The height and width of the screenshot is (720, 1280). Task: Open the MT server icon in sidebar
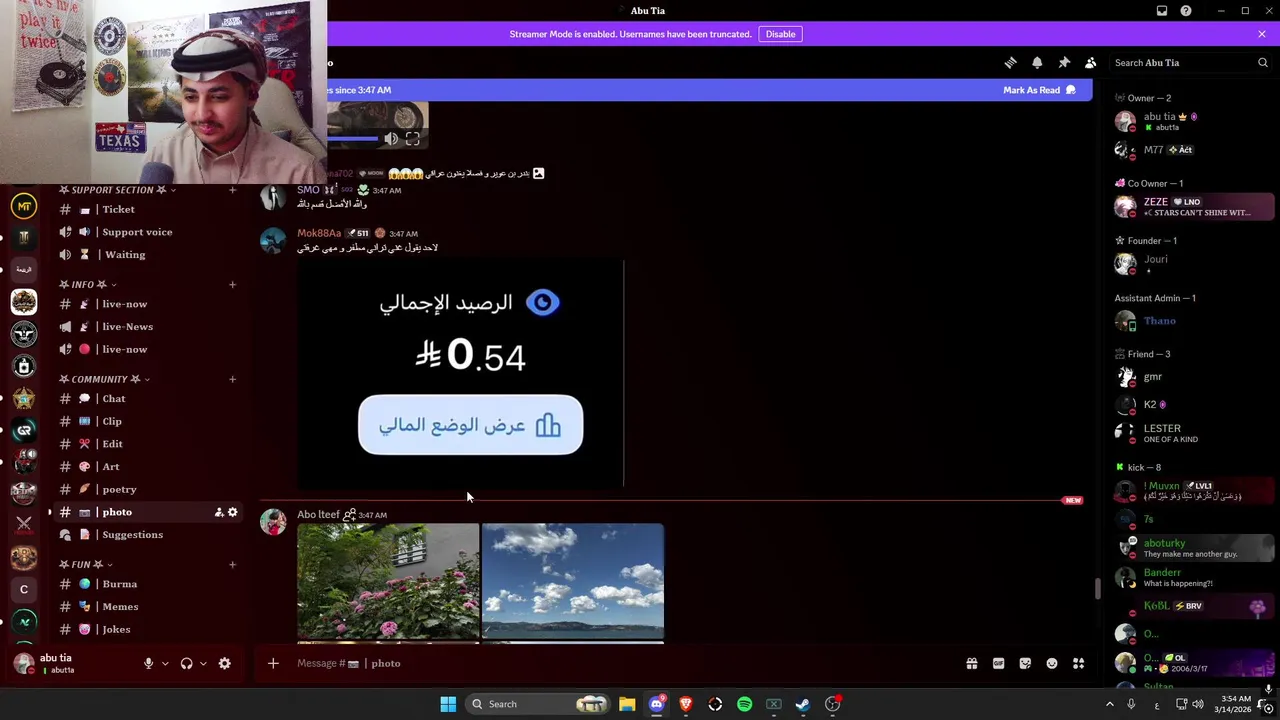(x=24, y=206)
